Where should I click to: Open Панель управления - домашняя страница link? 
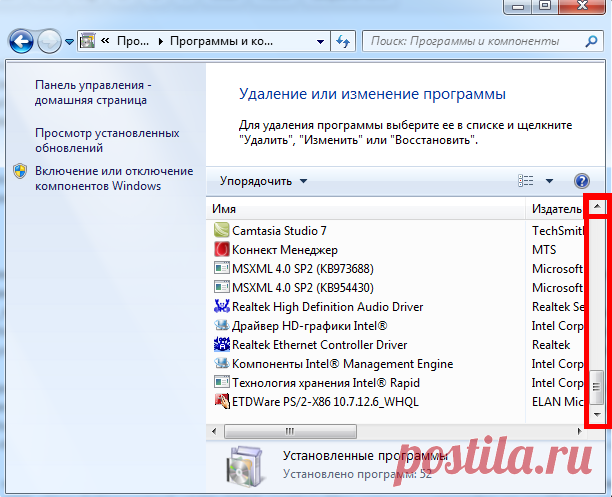click(x=92, y=93)
